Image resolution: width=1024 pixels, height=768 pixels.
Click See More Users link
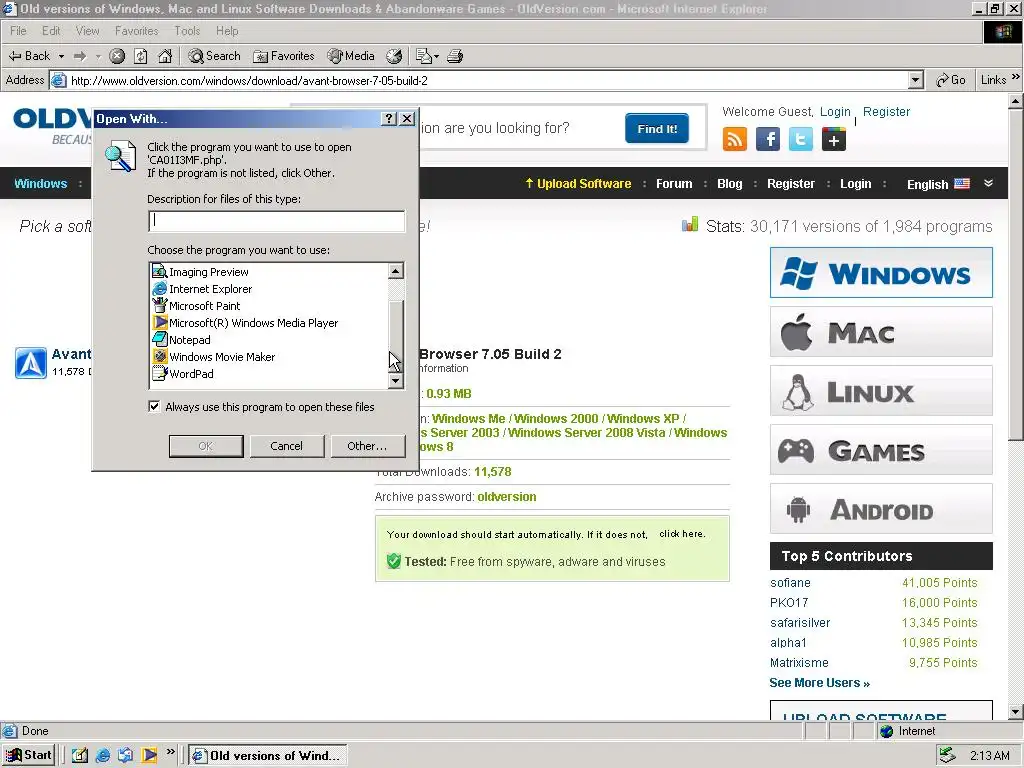[x=820, y=682]
